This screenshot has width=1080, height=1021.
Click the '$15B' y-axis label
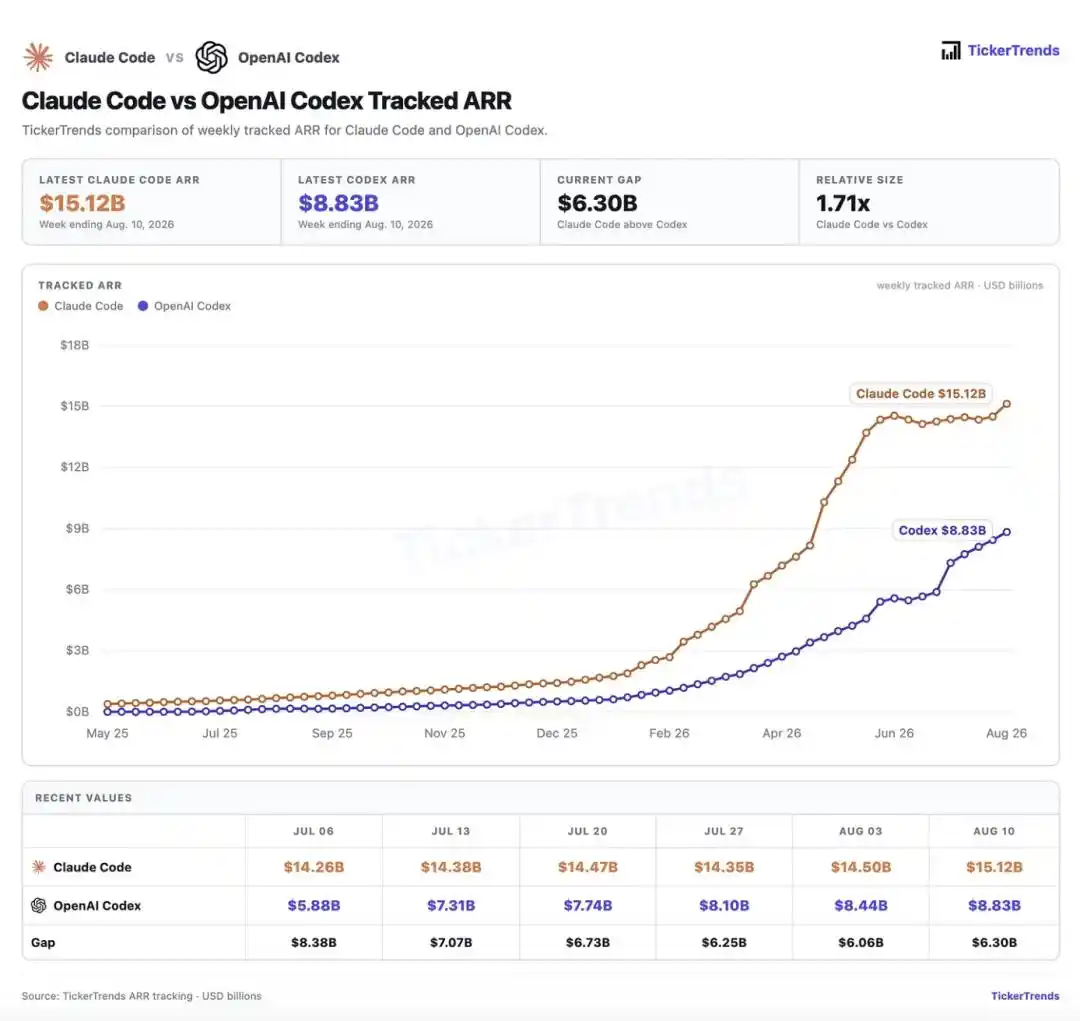[74, 406]
